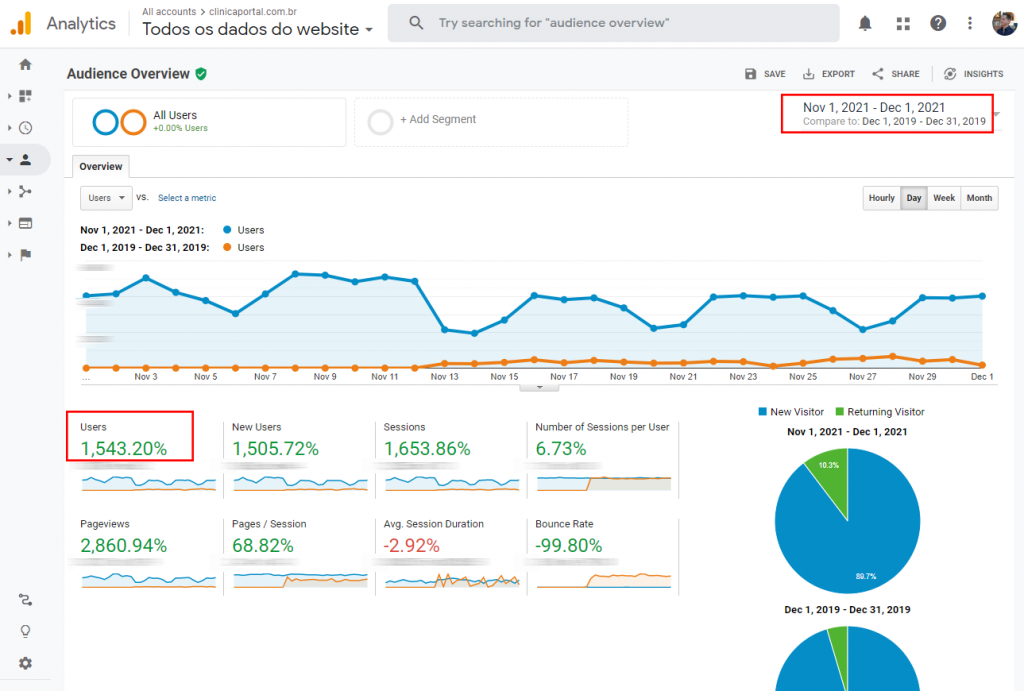
Task: Open the Discover lightbulb icon
Action: coord(26,631)
